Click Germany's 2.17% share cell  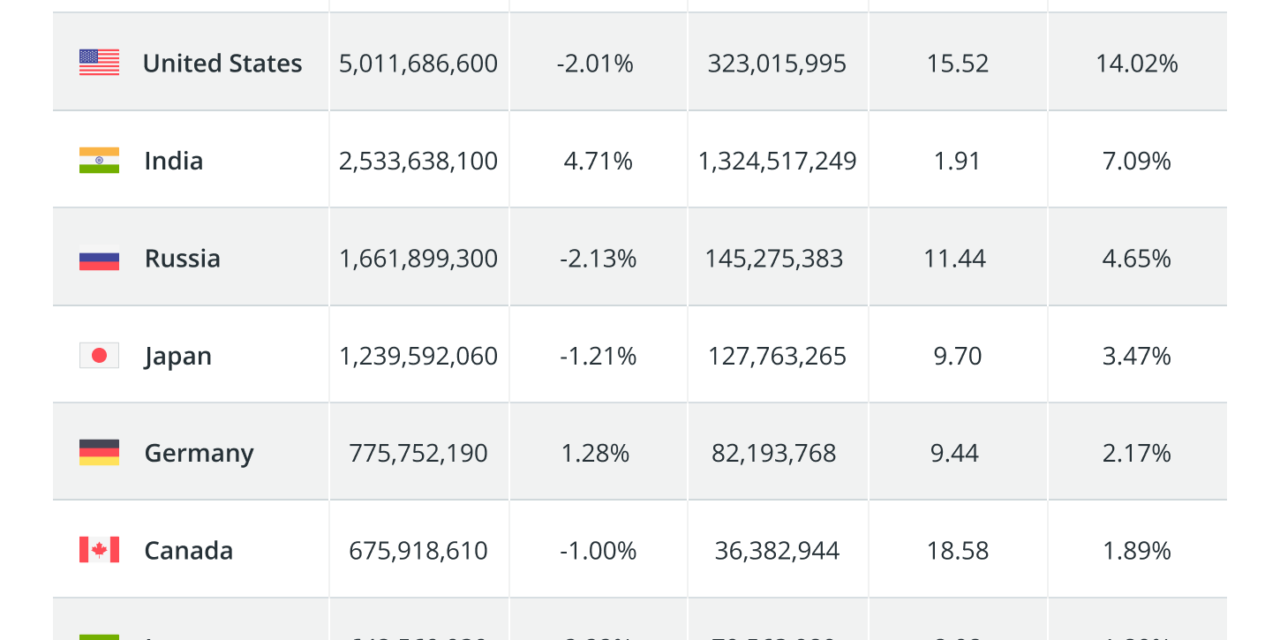click(1136, 453)
